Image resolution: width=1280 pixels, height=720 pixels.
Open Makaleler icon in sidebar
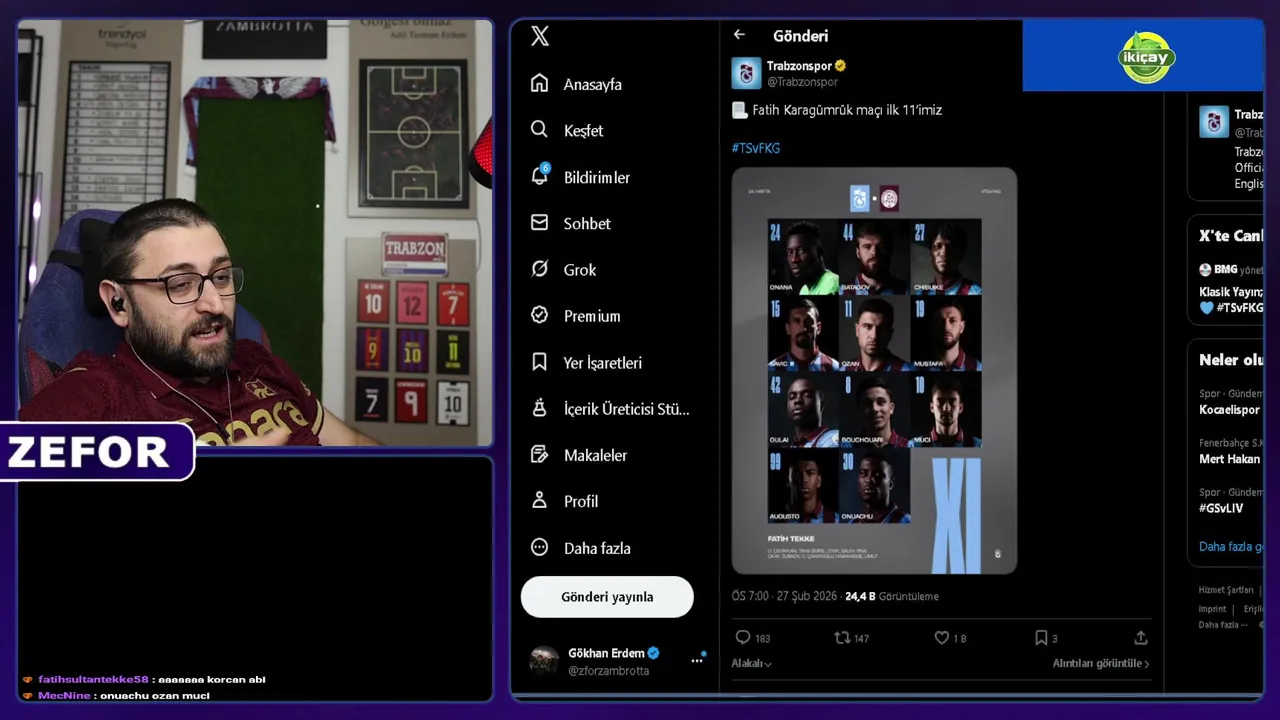tap(539, 455)
